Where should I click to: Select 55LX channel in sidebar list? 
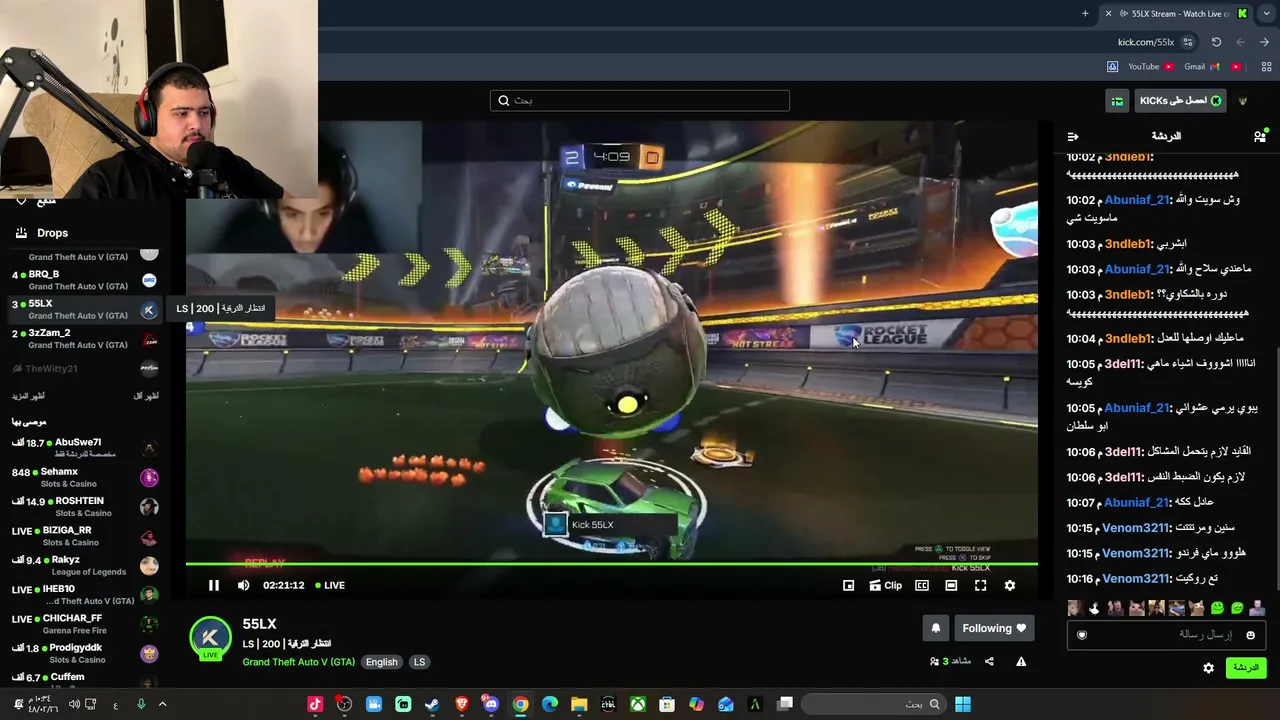[x=84, y=309]
